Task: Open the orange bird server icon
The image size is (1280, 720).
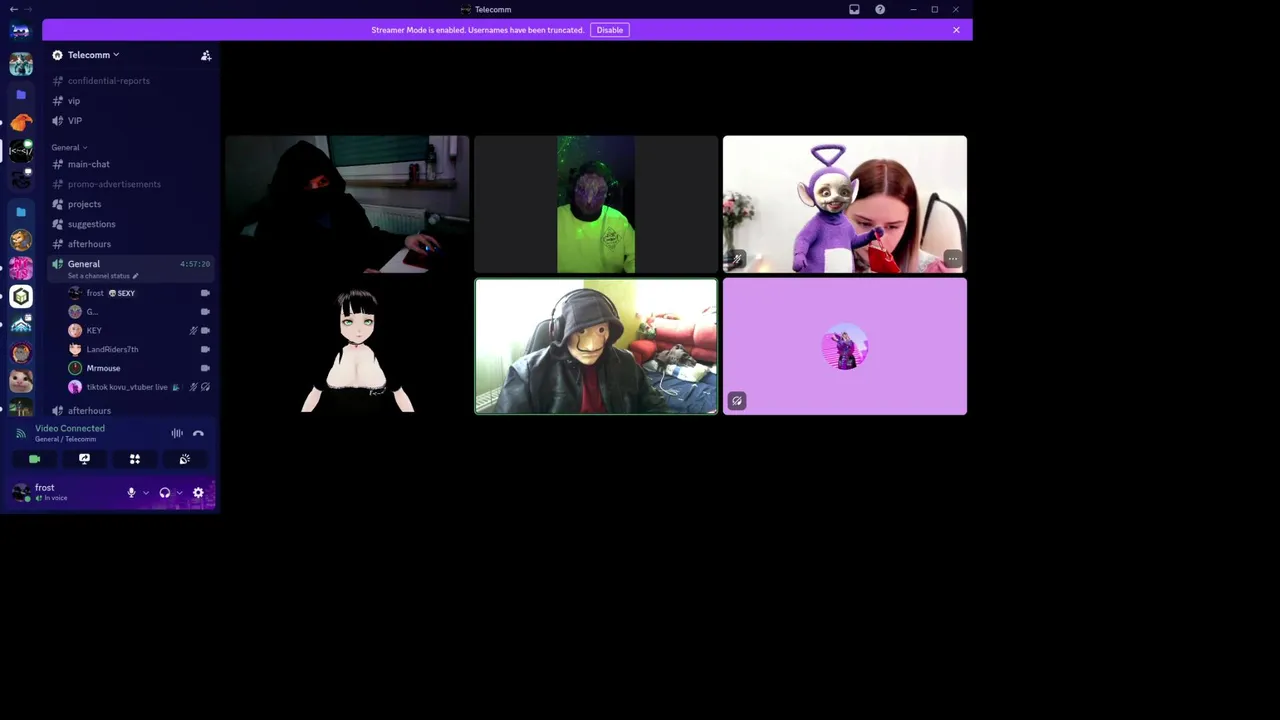Action: click(21, 122)
